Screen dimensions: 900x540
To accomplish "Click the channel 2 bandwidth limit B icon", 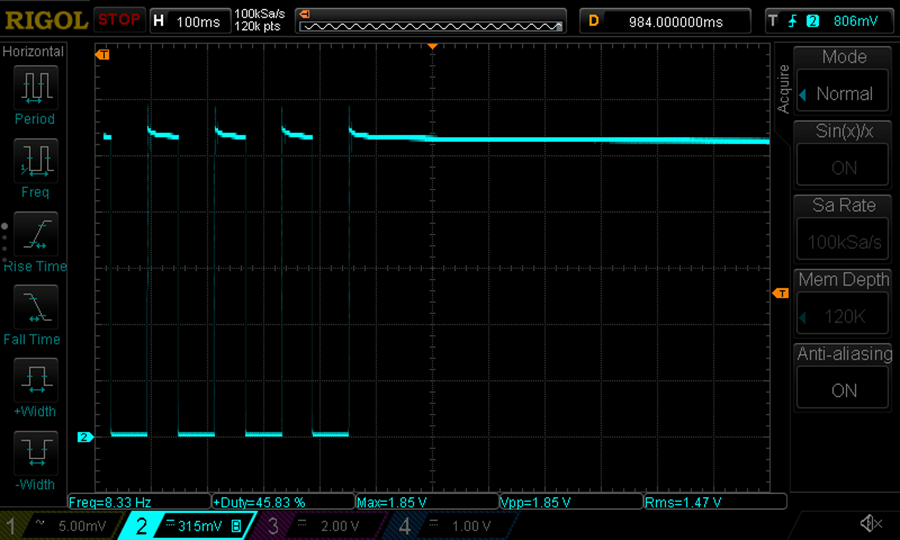I will point(236,526).
